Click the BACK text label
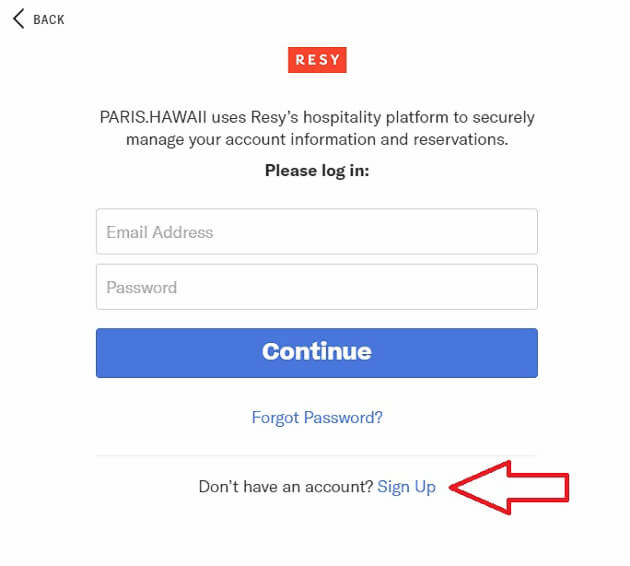This screenshot has width=630, height=566. click(49, 20)
